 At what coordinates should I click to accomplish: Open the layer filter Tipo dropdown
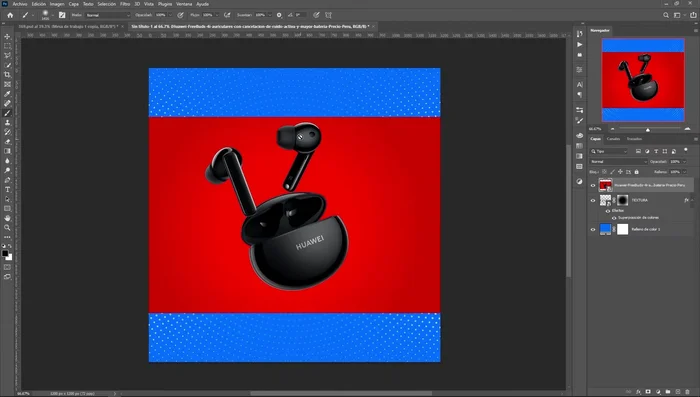[609, 151]
